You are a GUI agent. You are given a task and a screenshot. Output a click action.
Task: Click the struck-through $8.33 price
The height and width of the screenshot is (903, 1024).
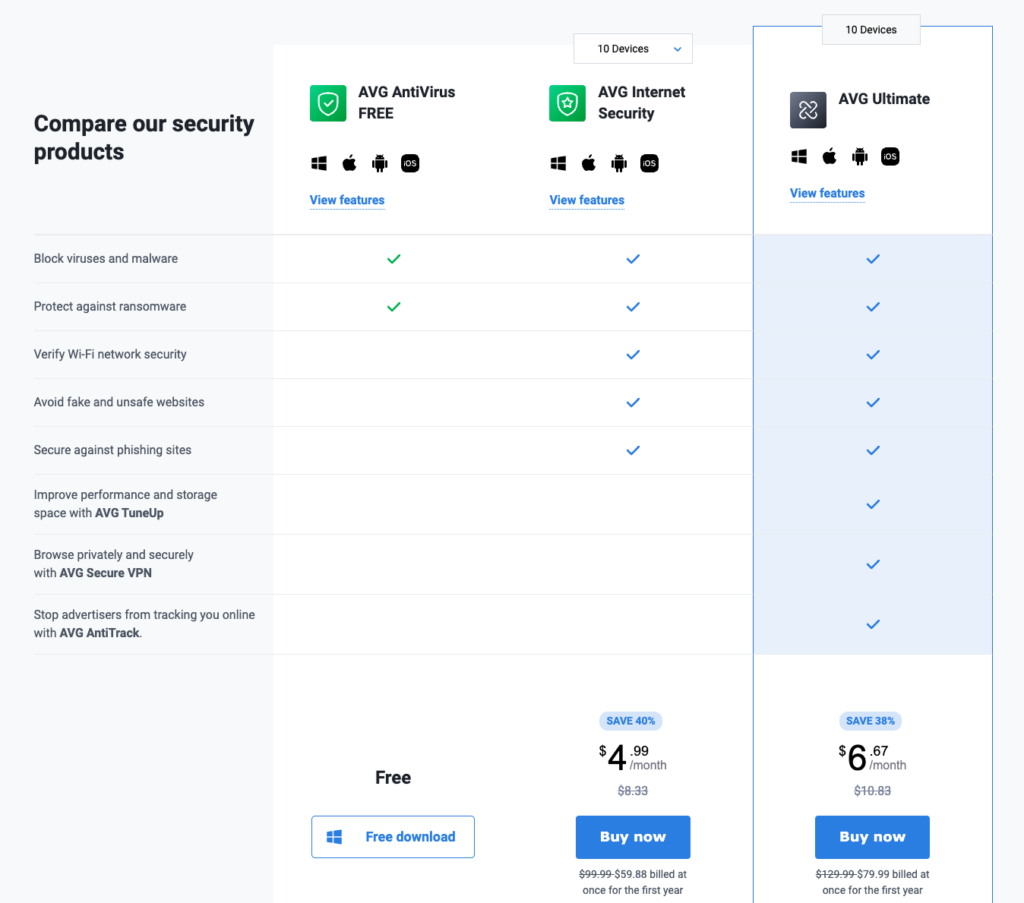(x=633, y=791)
